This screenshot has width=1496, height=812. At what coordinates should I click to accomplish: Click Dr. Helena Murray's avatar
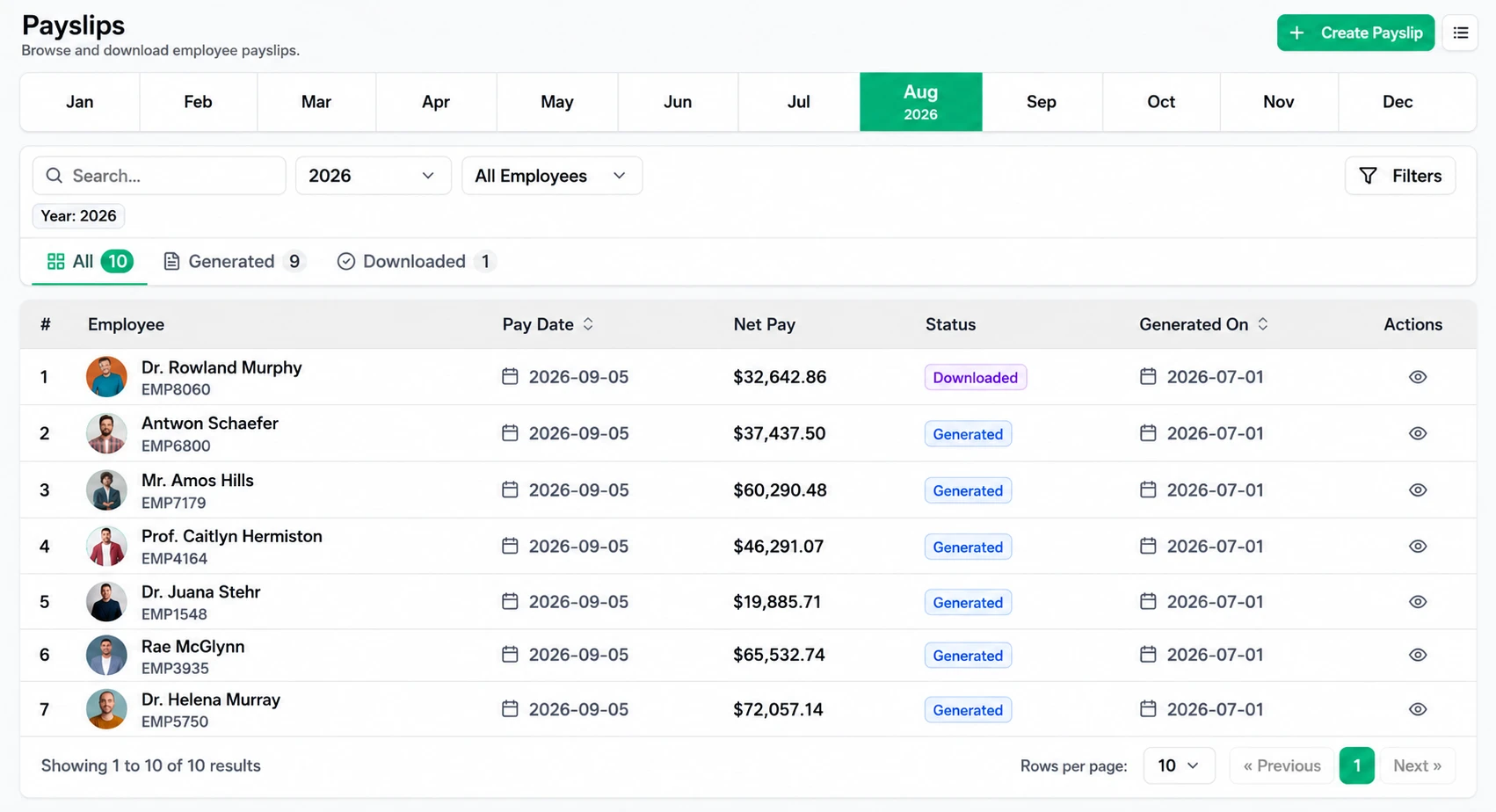tap(106, 709)
